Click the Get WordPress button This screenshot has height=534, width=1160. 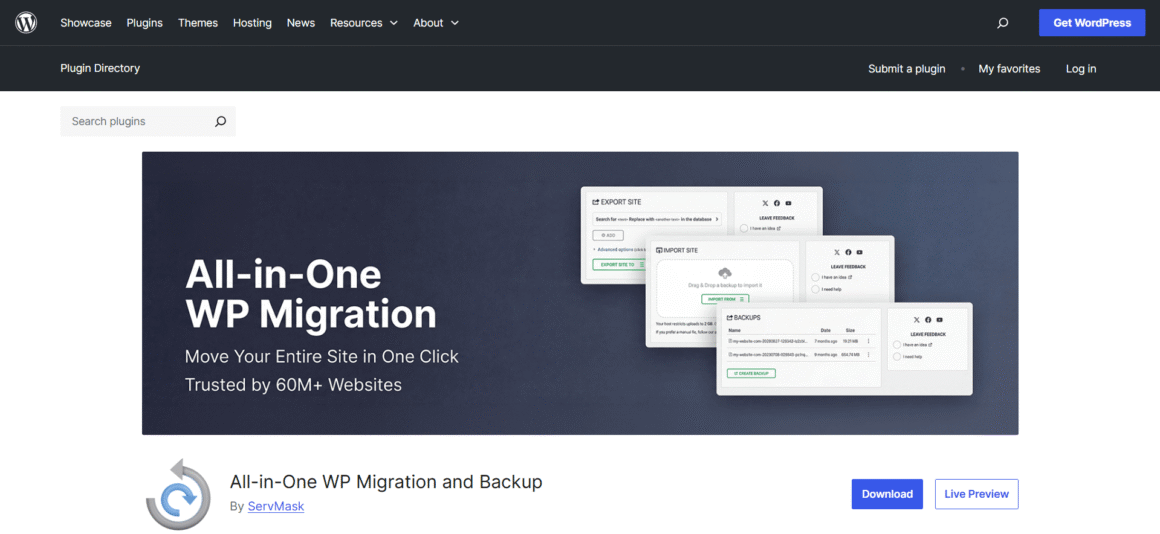pos(1092,23)
